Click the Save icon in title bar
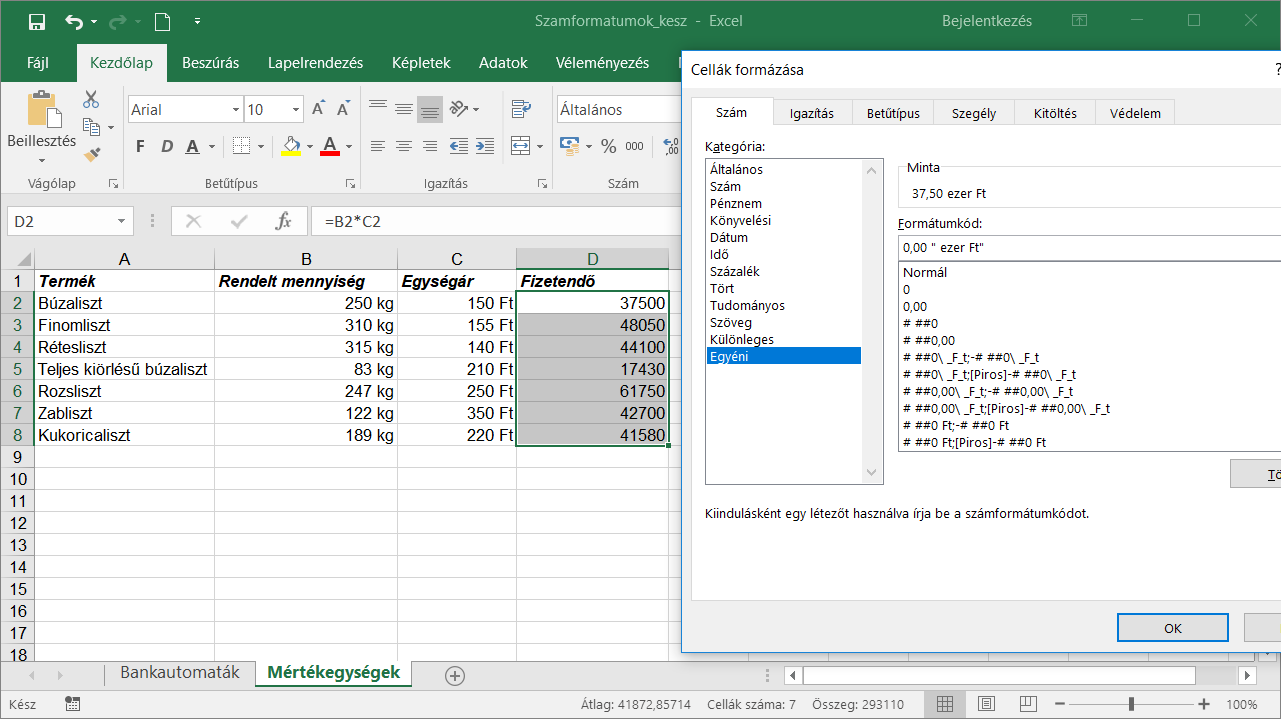Screen dimensions: 1281x719 tap(37, 21)
